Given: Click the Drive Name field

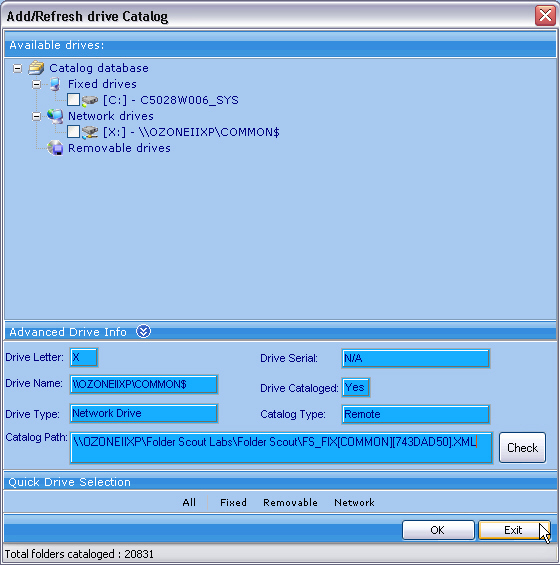Looking at the screenshot, I should click(x=144, y=384).
